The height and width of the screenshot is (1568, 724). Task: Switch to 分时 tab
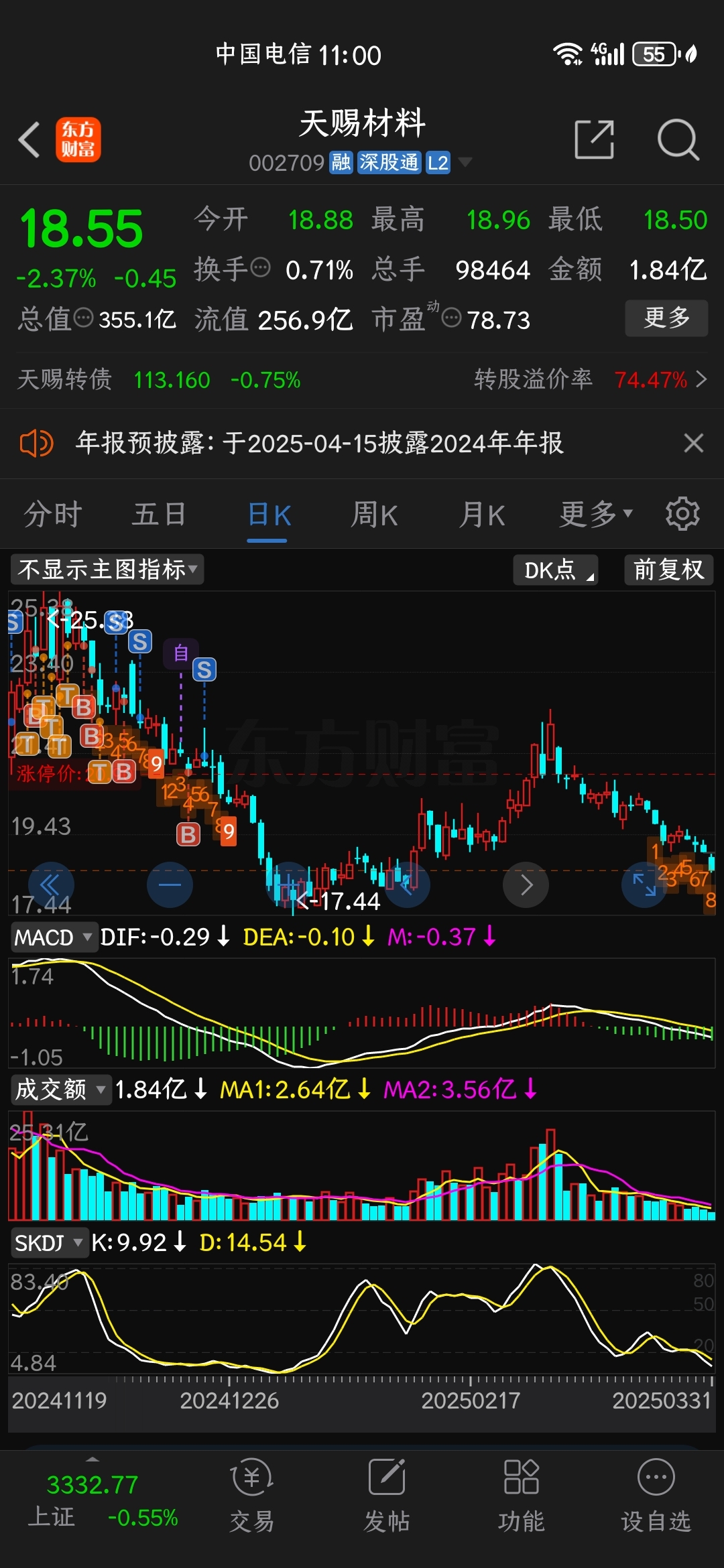point(53,514)
